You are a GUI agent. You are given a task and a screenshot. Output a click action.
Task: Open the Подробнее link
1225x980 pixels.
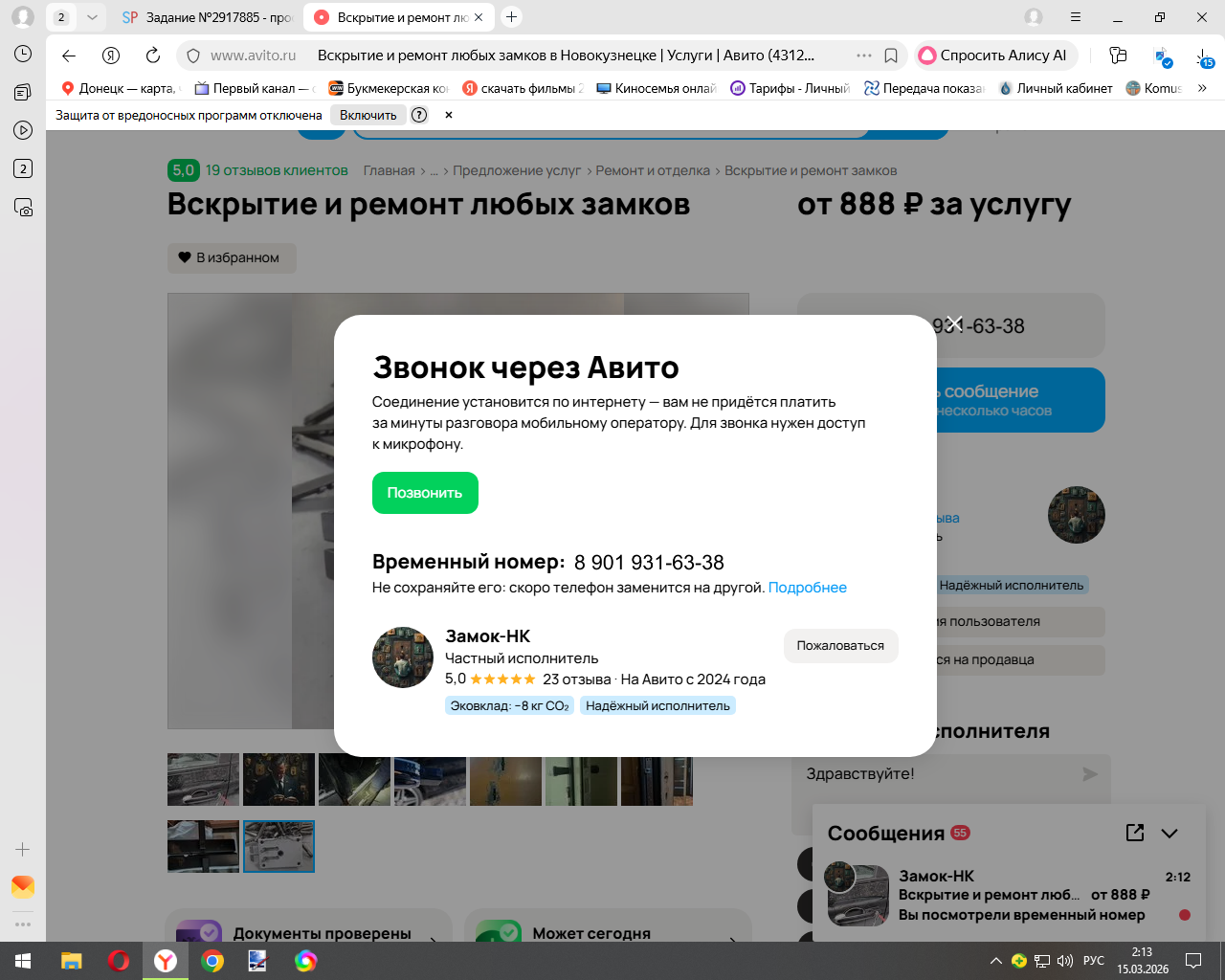click(807, 588)
